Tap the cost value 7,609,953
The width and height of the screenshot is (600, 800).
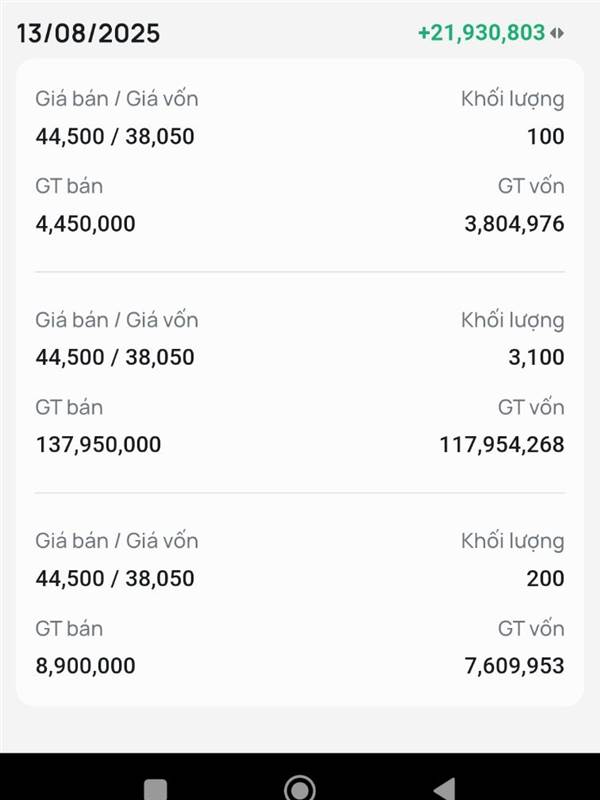(x=514, y=665)
